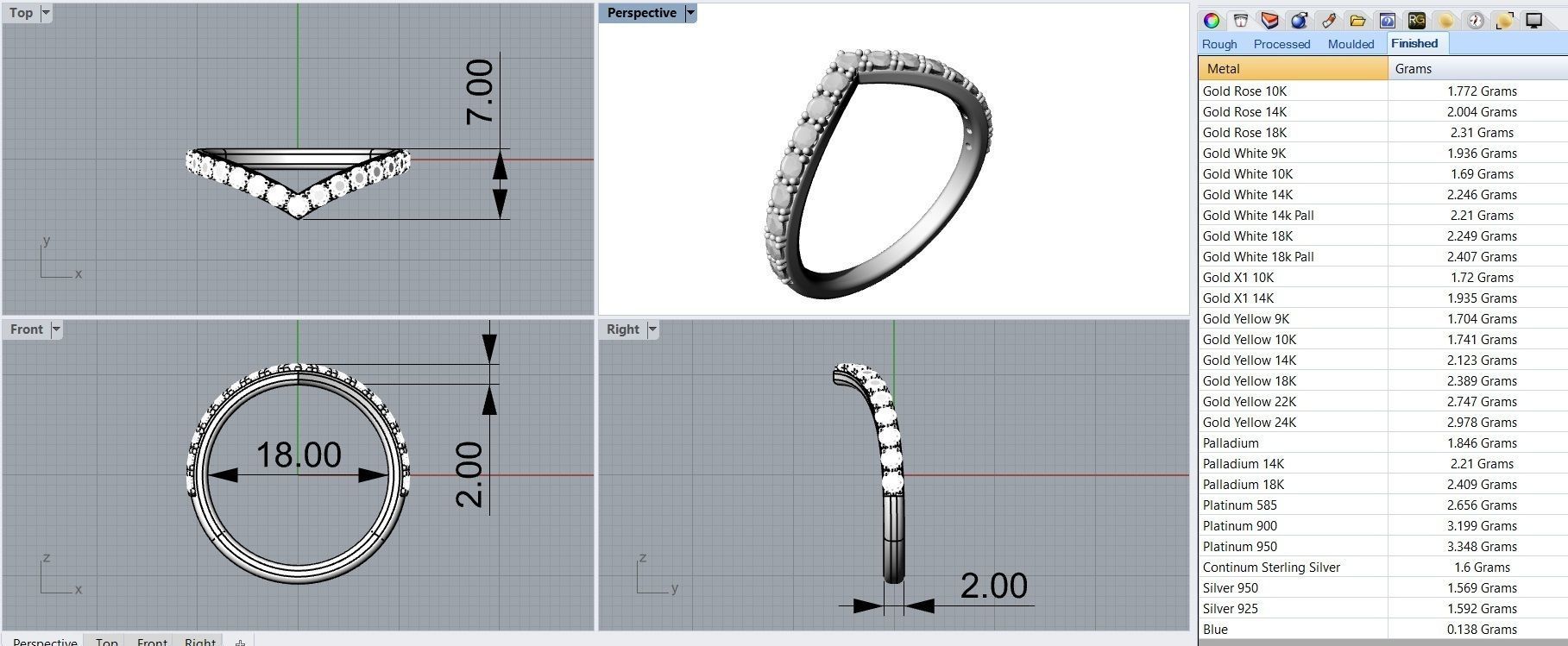Select the Palladium row
Screen dimensions: 1568x646
(x=1382, y=442)
